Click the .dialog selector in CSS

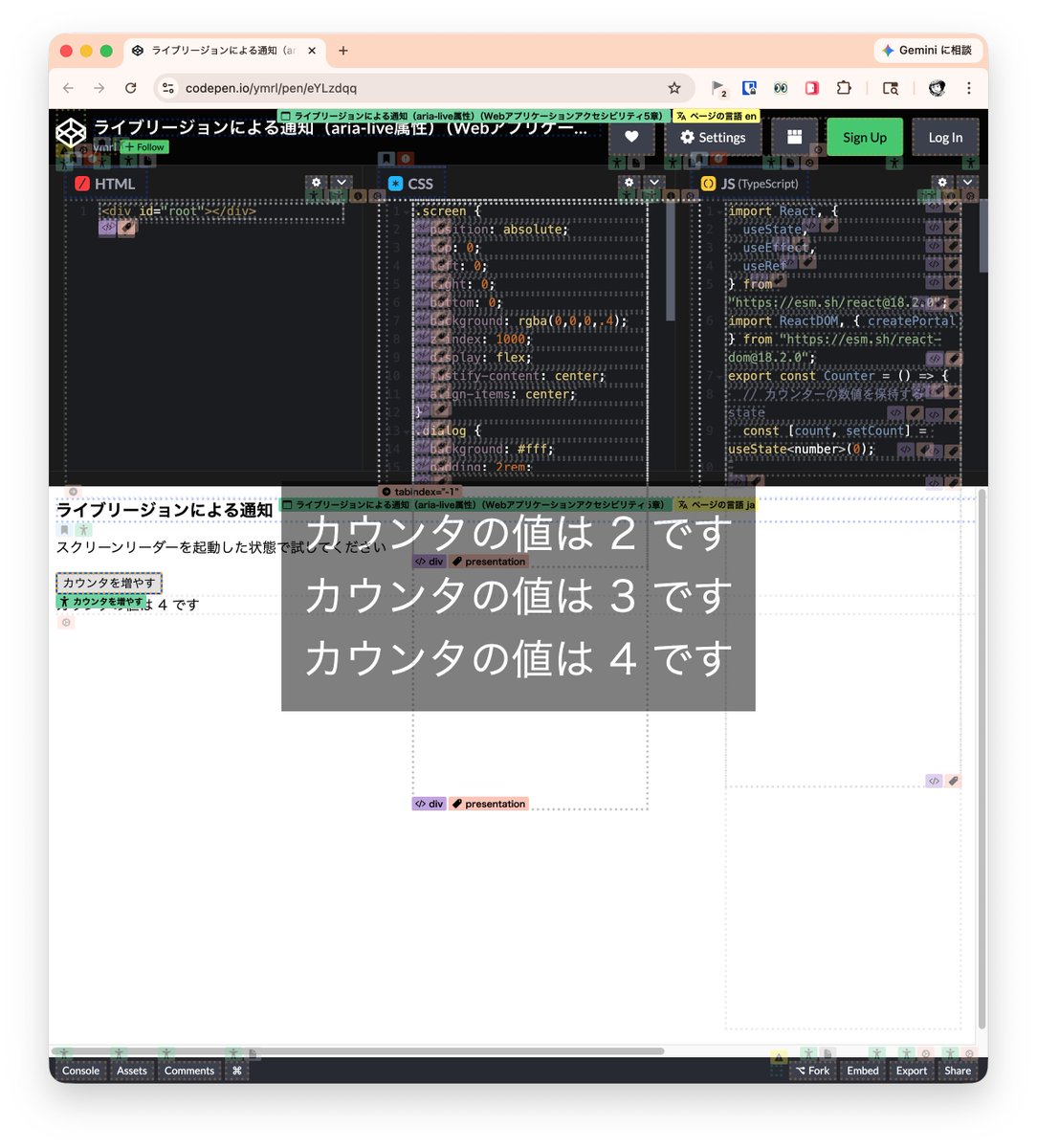448,430
